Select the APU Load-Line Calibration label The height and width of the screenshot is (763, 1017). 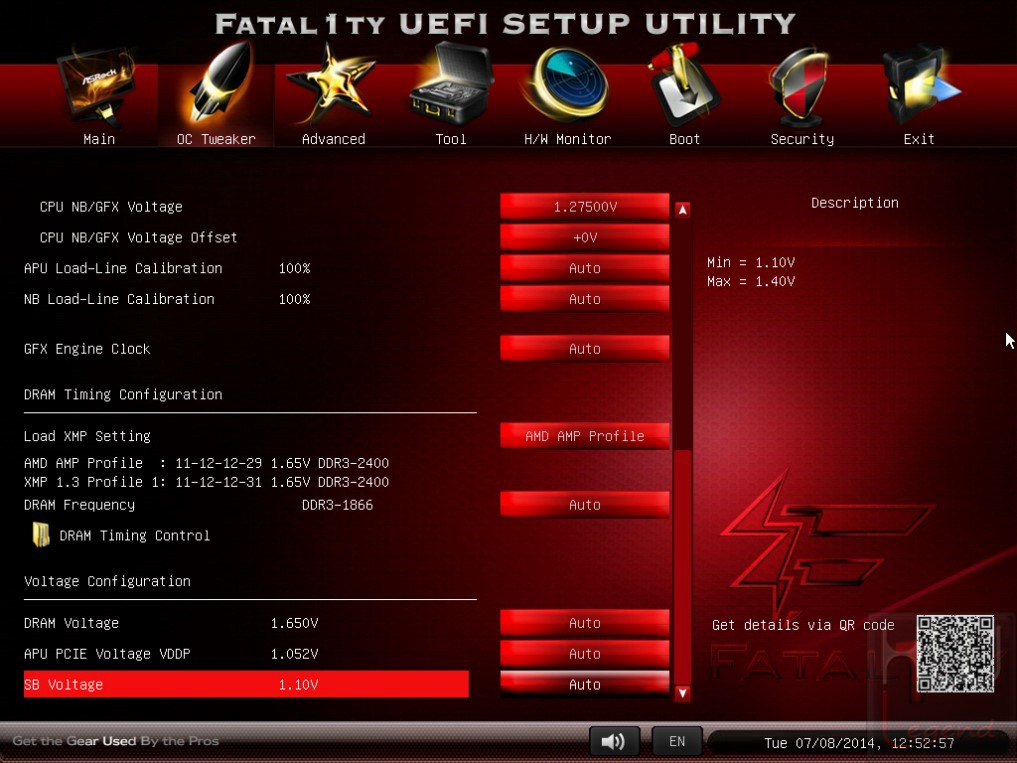click(123, 268)
